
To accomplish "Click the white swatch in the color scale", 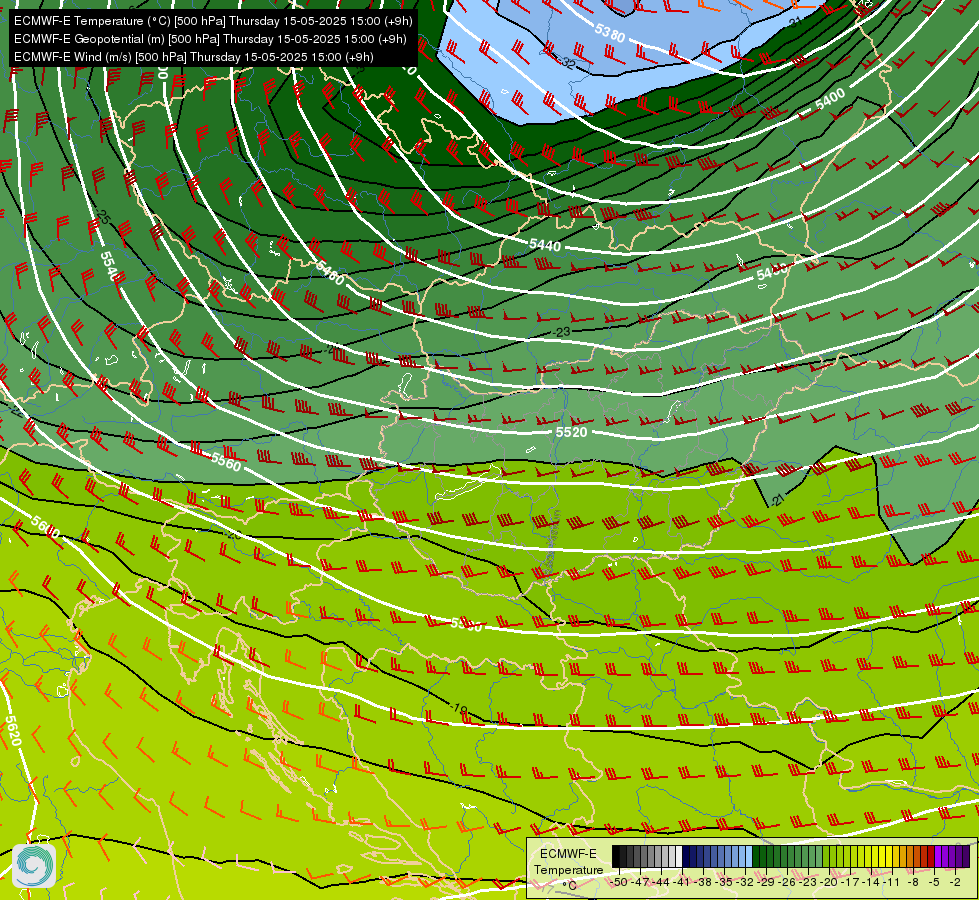I will 679,856.
